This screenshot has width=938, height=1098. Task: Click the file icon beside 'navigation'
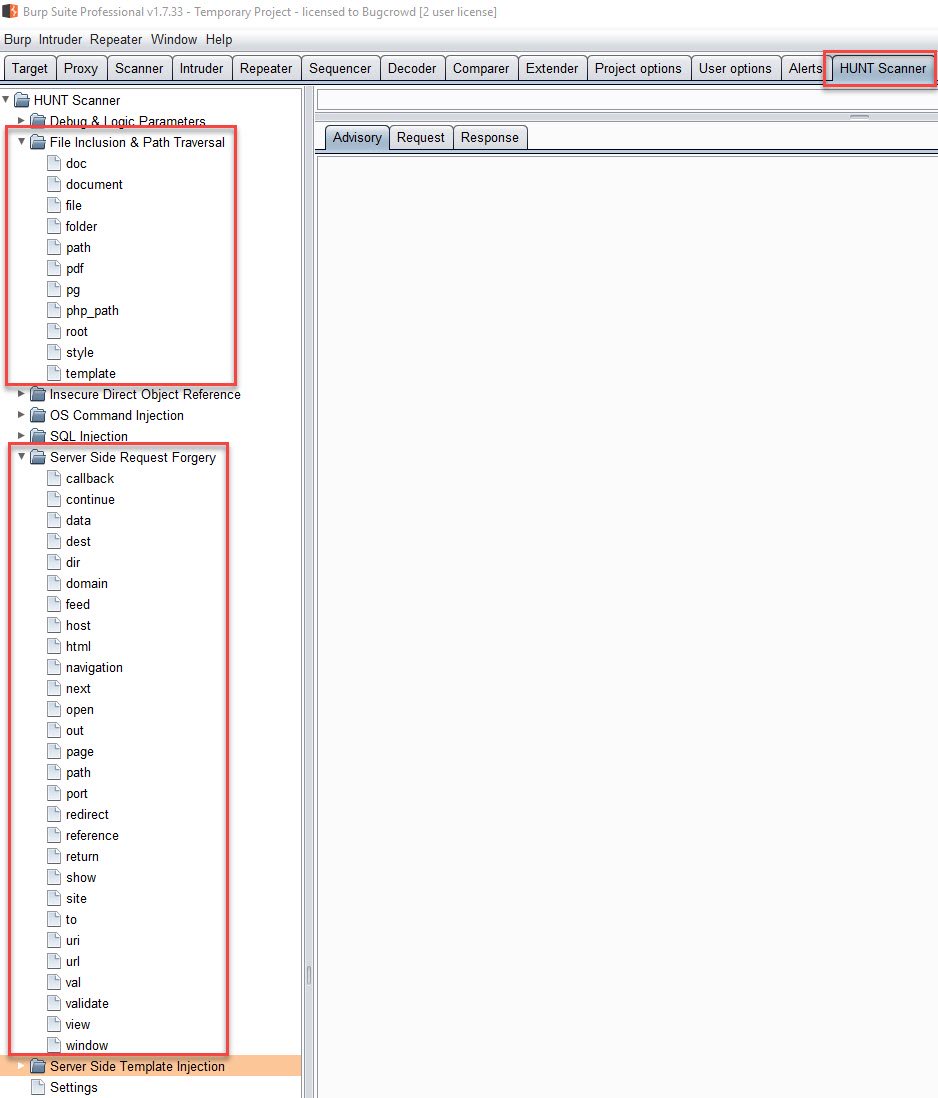click(54, 667)
